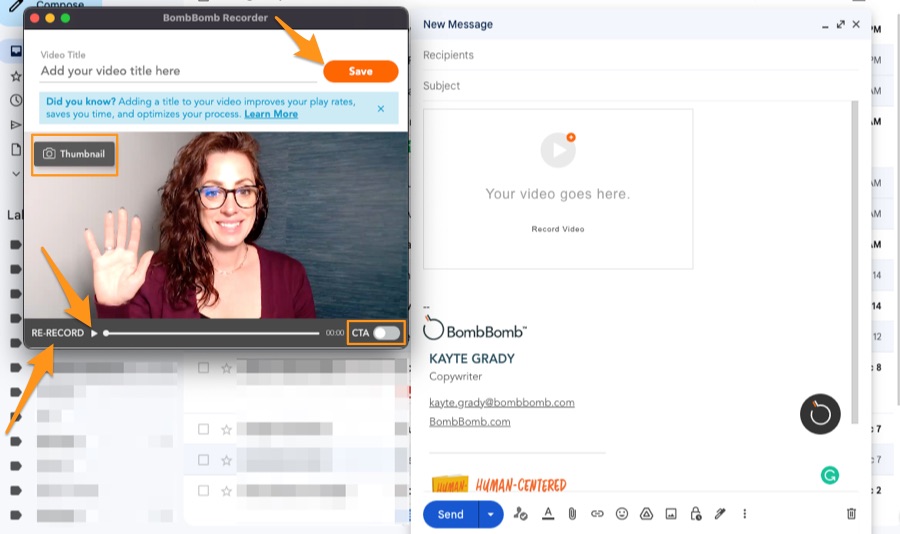Open the text formatting options icon
This screenshot has height=534, width=900.
click(x=548, y=514)
